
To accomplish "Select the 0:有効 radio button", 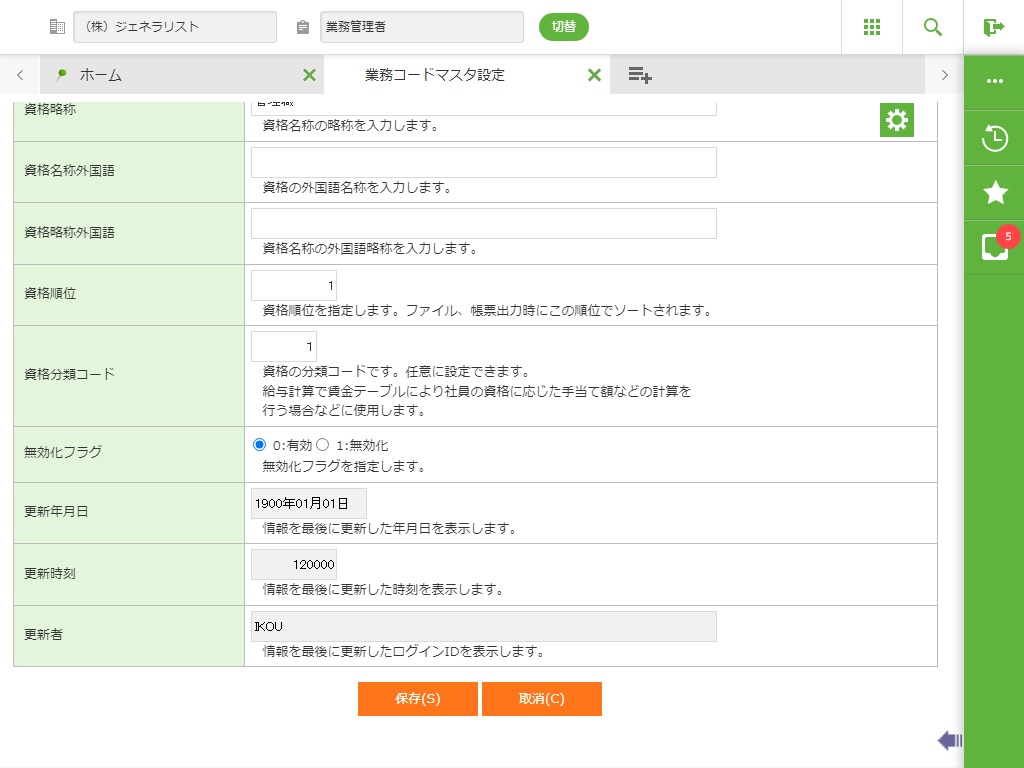I will point(260,445).
